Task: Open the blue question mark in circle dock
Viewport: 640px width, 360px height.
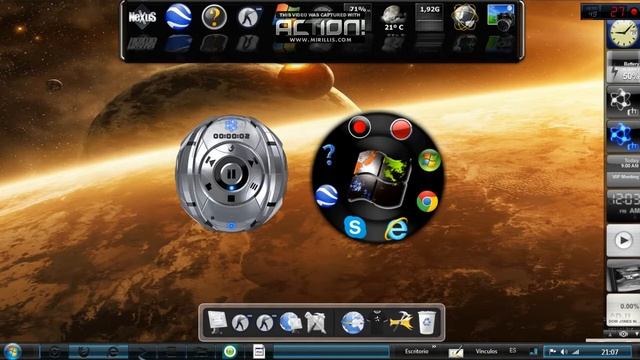Action: [x=329, y=155]
